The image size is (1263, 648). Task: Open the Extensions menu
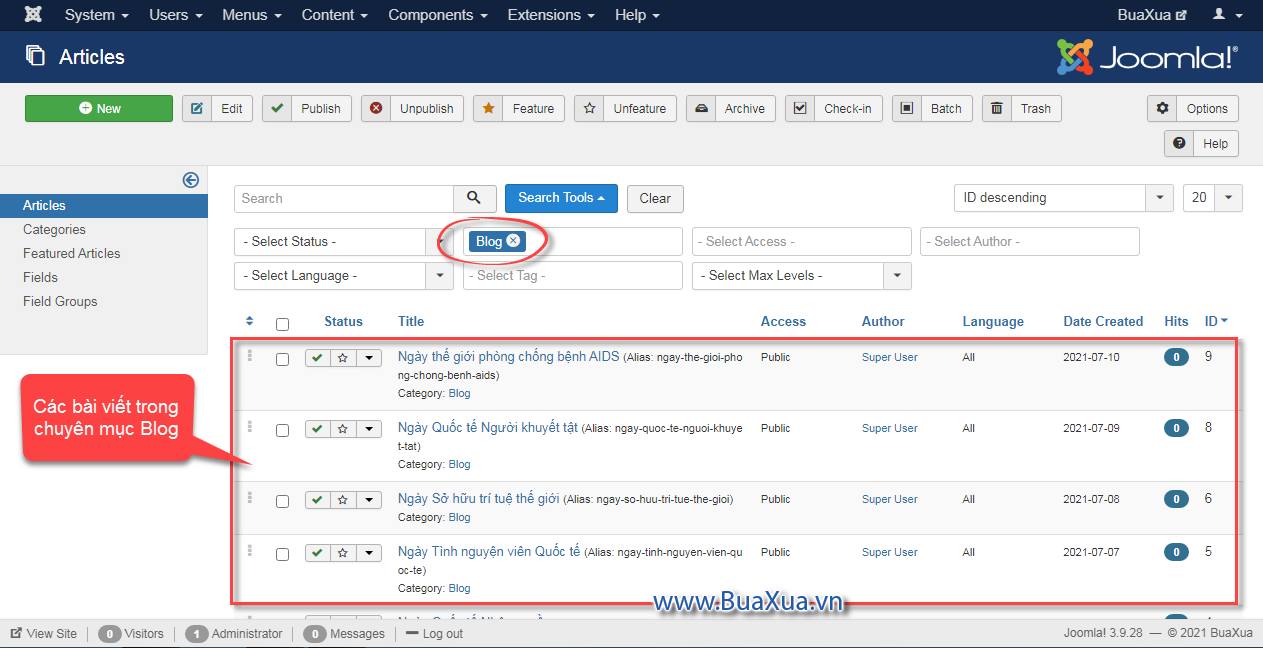point(551,15)
